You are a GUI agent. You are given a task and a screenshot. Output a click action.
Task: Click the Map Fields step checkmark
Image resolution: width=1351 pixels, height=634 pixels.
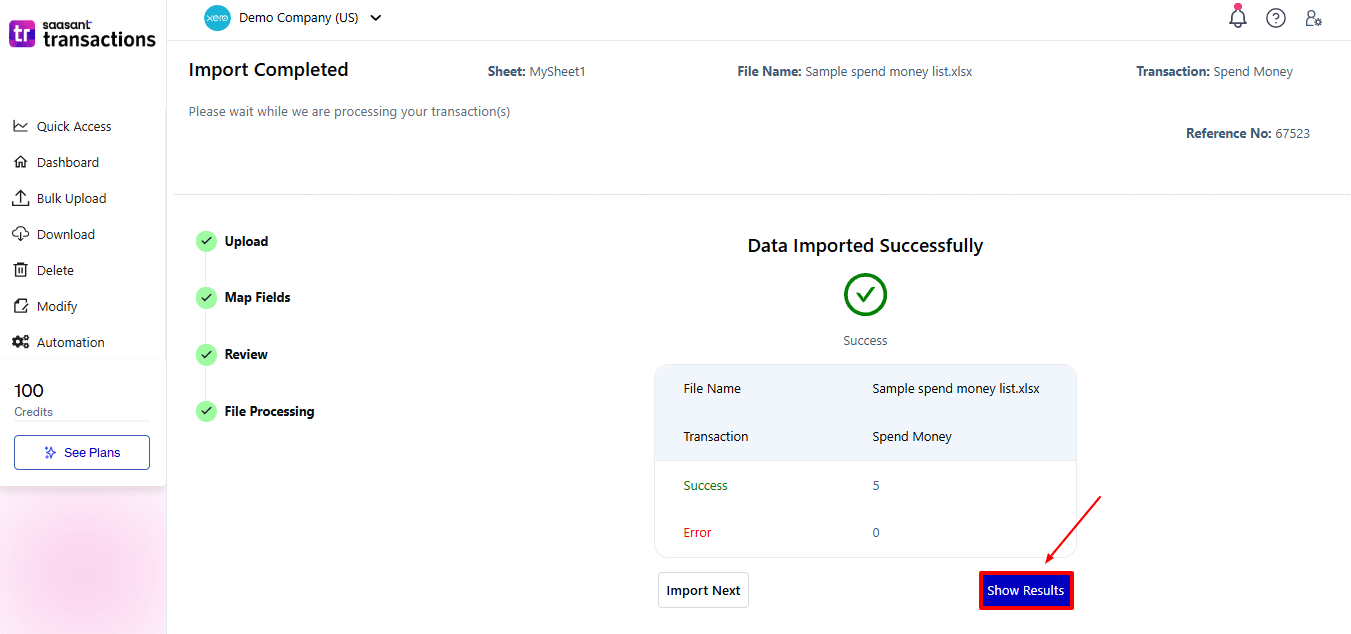click(x=206, y=298)
